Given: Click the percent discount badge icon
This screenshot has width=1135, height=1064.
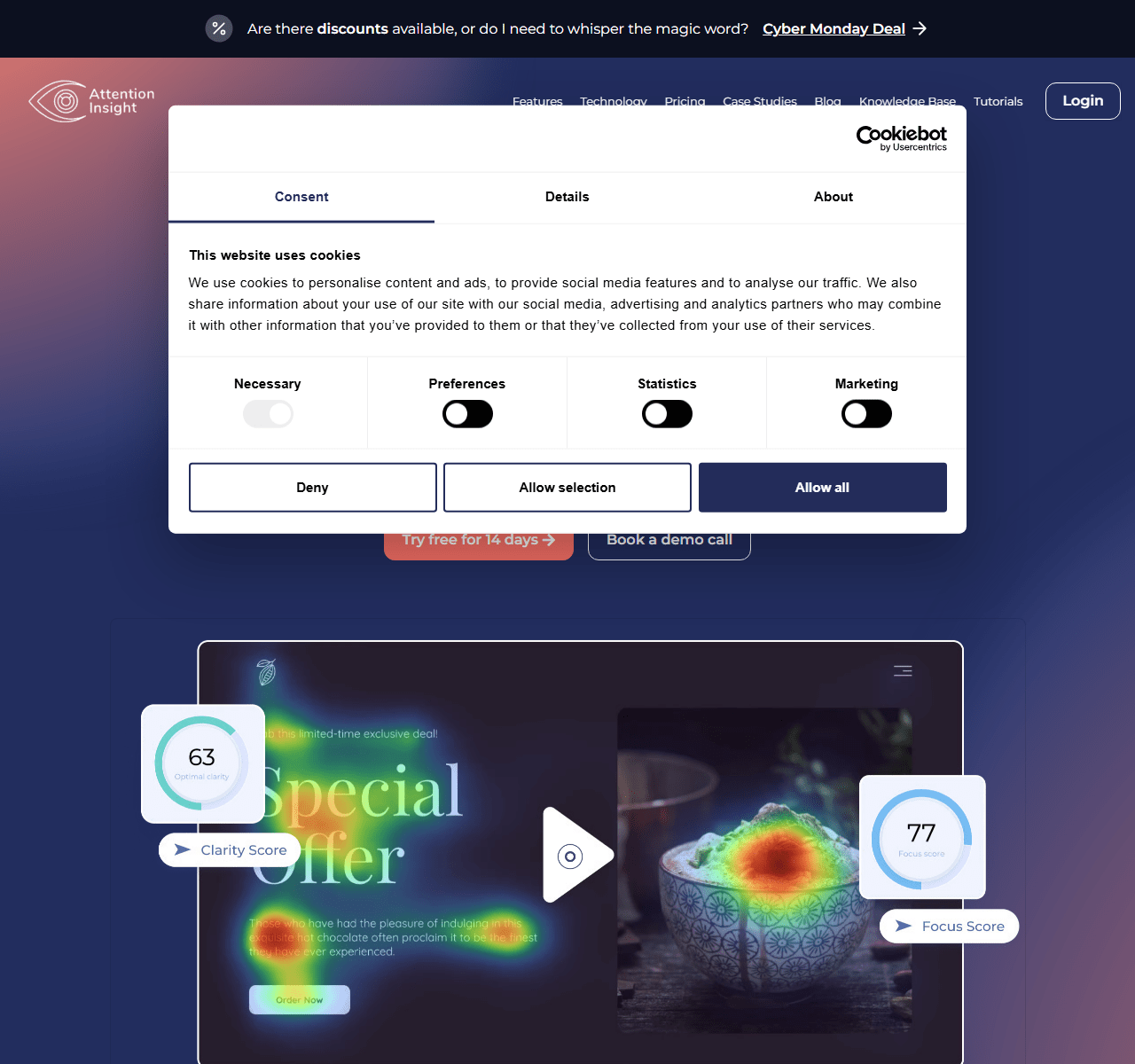Looking at the screenshot, I should pyautogui.click(x=219, y=28).
